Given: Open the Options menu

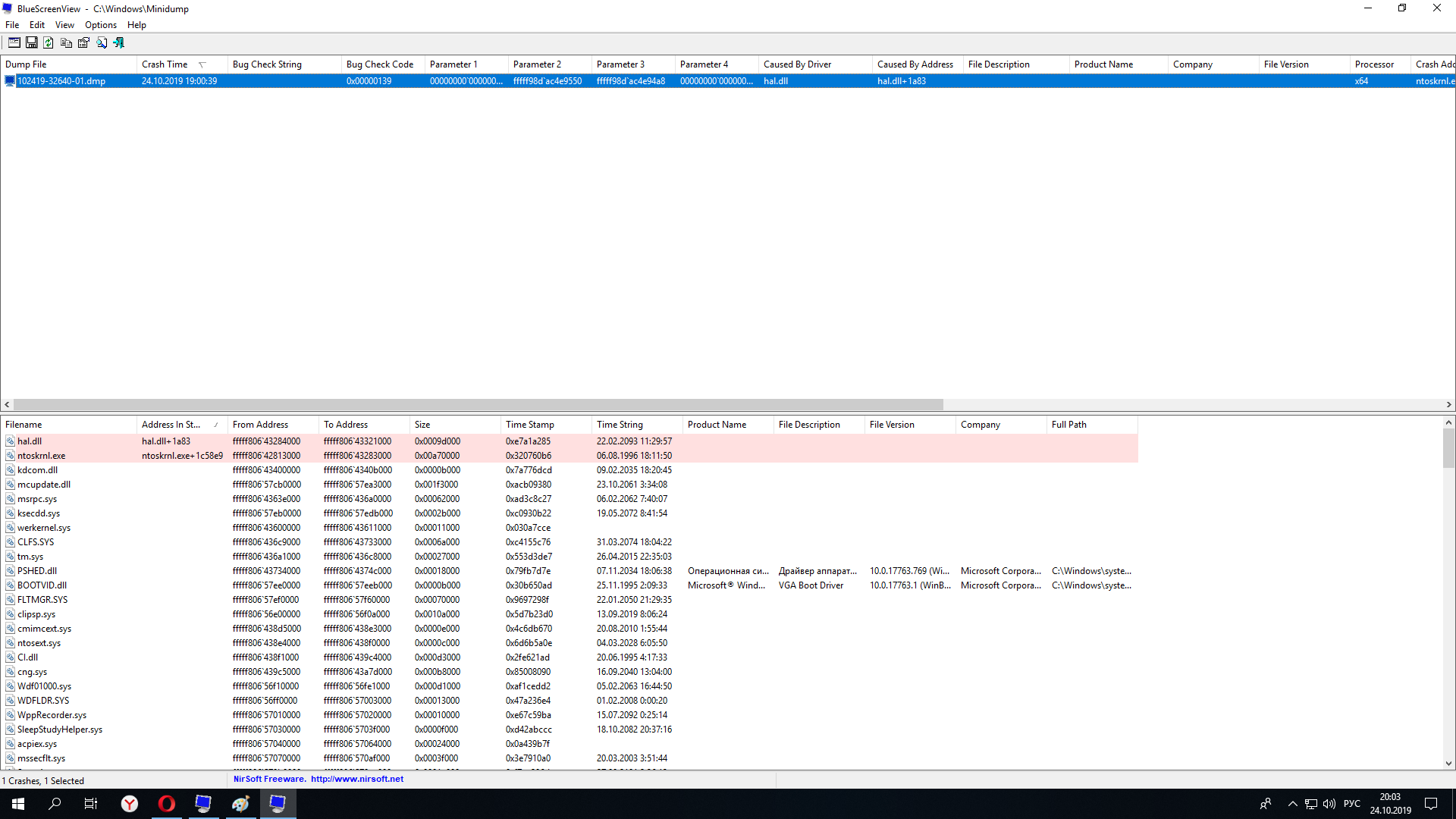Looking at the screenshot, I should click(100, 25).
